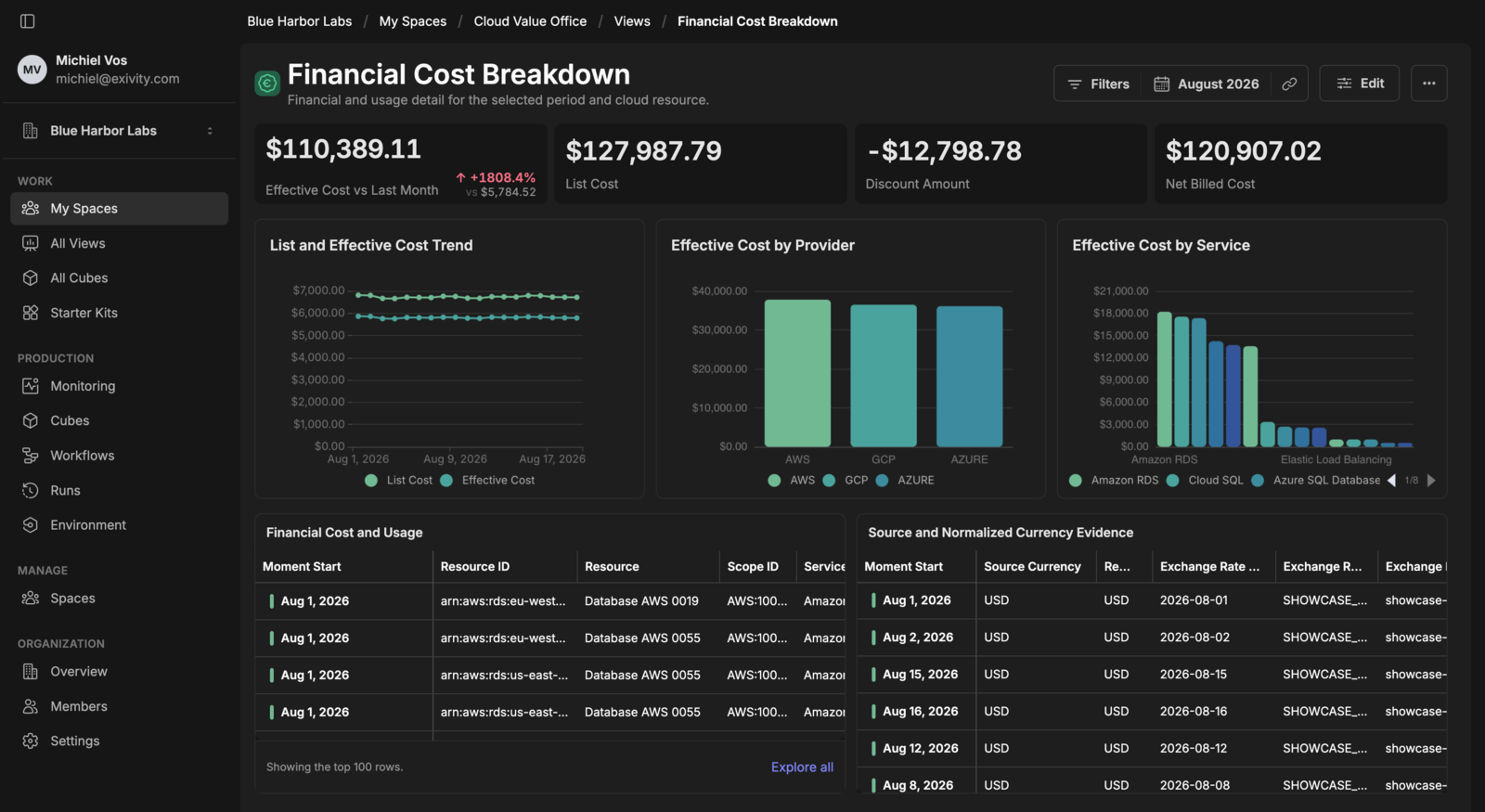Click the MV user avatar
Screen dimensions: 1485x812
pos(32,70)
